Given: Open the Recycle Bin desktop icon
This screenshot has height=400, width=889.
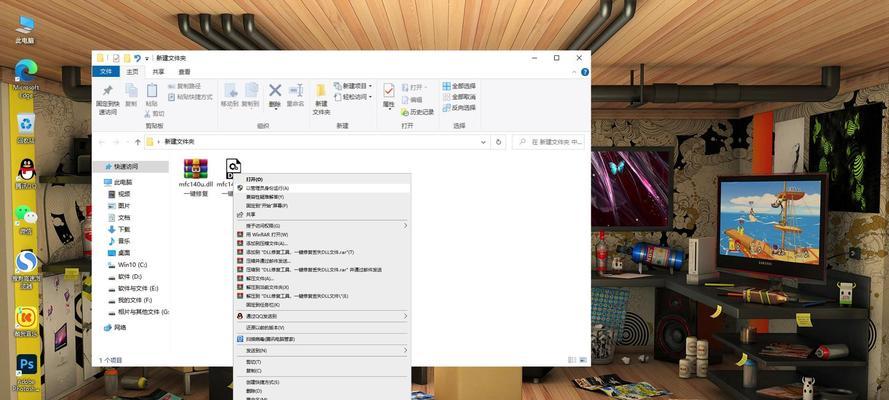Looking at the screenshot, I should pos(26,128).
